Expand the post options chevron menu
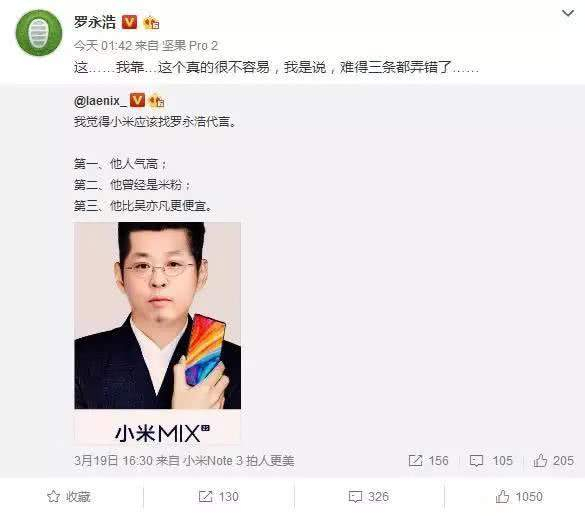 click(x=568, y=13)
